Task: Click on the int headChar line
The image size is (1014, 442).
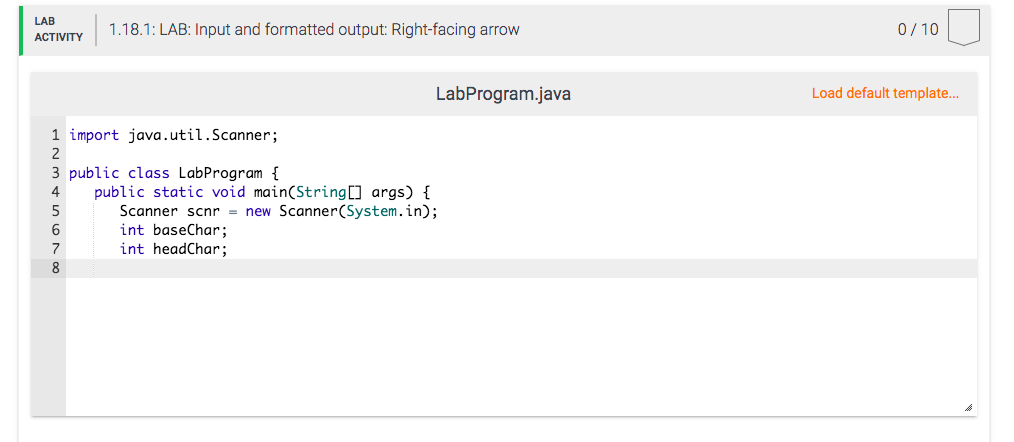Action: point(173,249)
